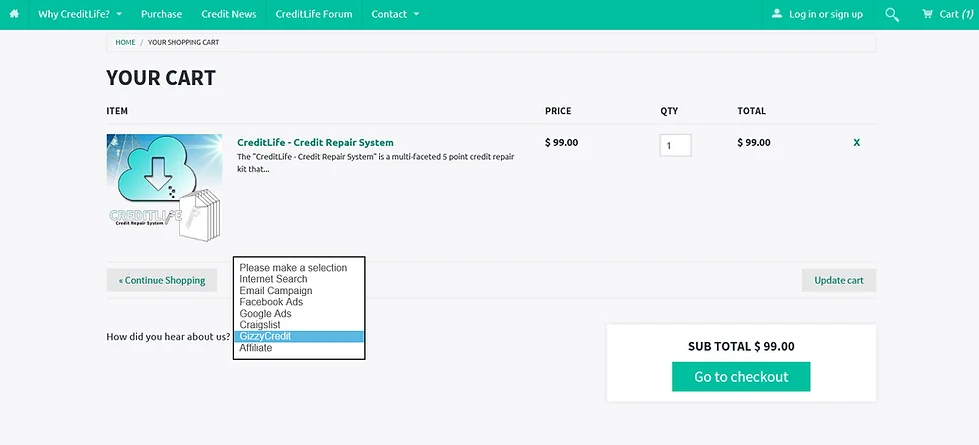This screenshot has width=979, height=445.
Task: Click the quantity input field
Action: click(x=675, y=145)
